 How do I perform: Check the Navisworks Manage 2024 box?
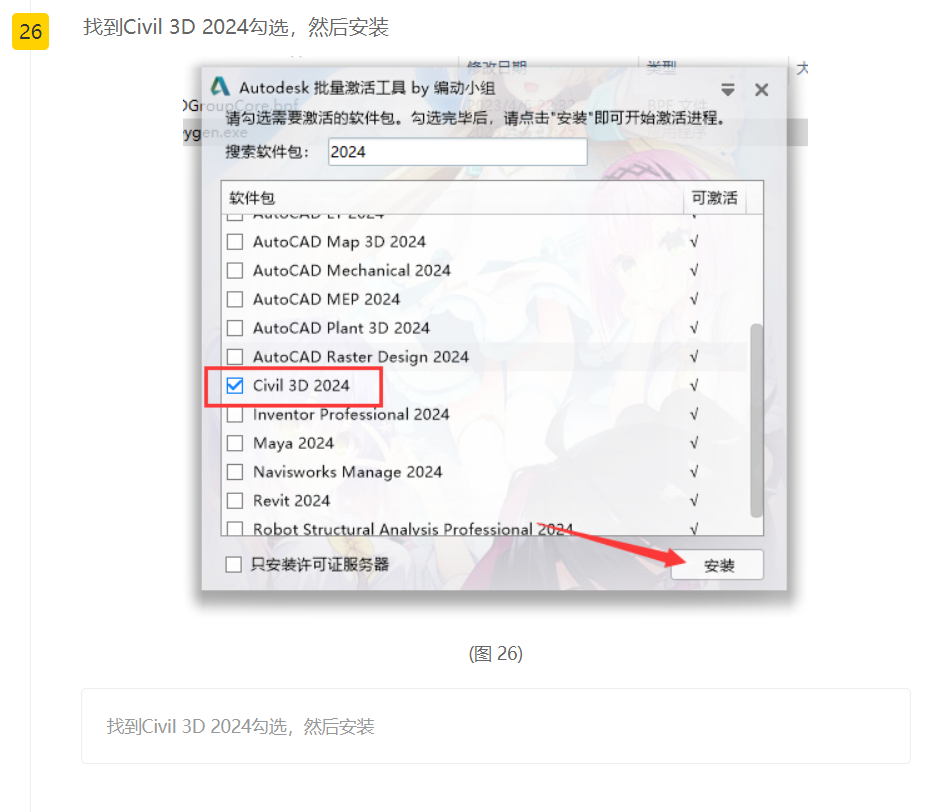point(235,472)
